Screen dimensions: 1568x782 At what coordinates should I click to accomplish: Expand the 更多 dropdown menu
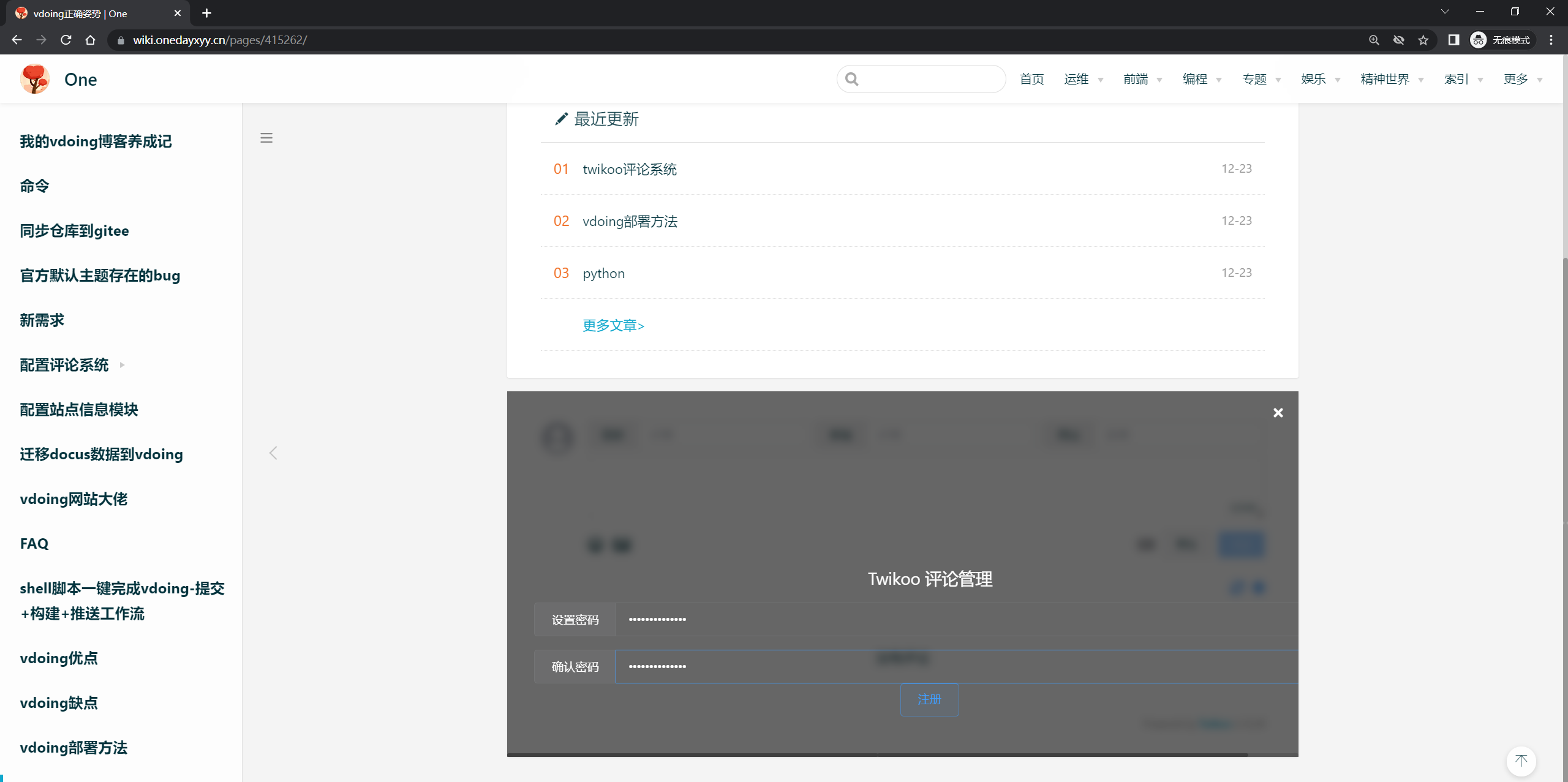coord(1523,79)
